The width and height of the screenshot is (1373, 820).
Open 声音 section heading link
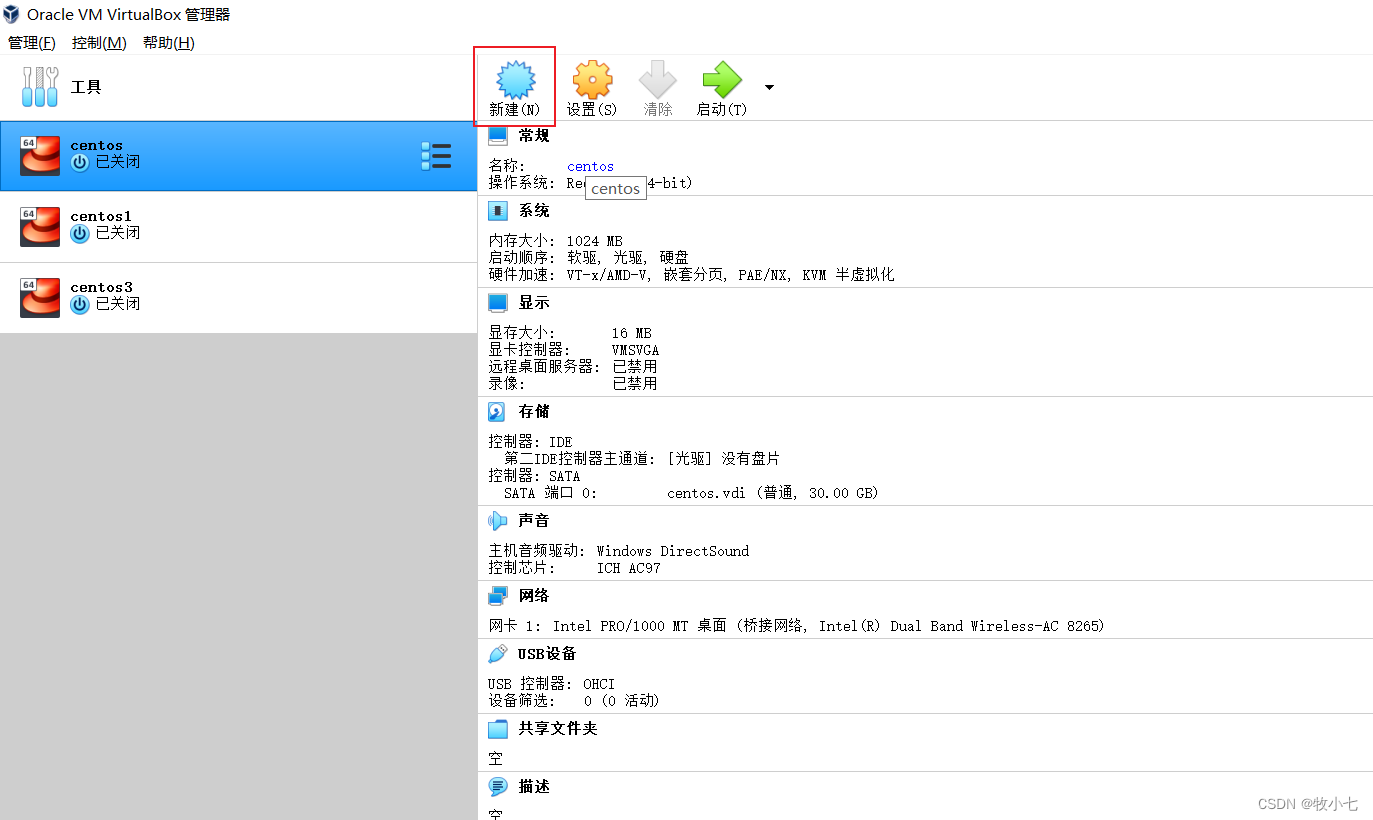click(x=534, y=520)
